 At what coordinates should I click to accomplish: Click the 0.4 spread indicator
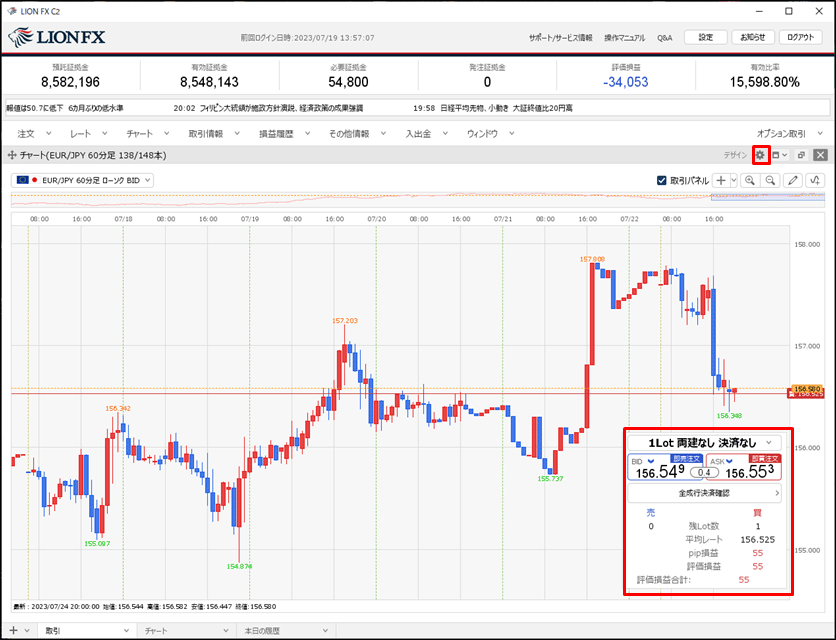pos(704,473)
